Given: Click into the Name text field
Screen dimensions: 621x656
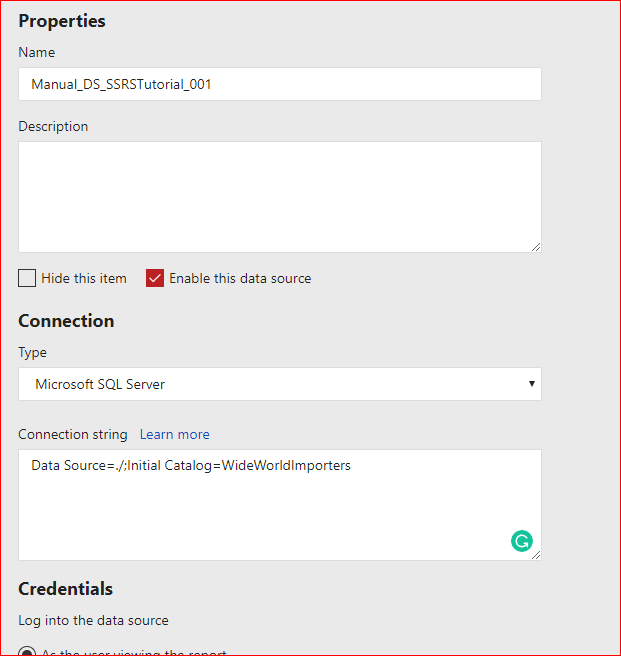Looking at the screenshot, I should click(x=279, y=84).
